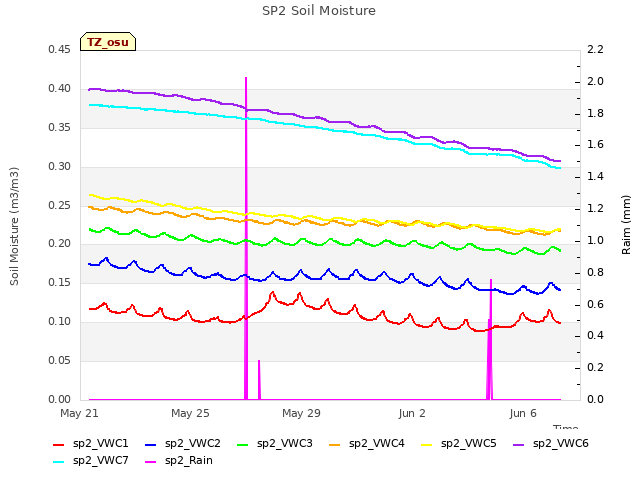The height and width of the screenshot is (480, 640).
Task: Click the Raim (mm) axis label
Action: [x=626, y=225]
